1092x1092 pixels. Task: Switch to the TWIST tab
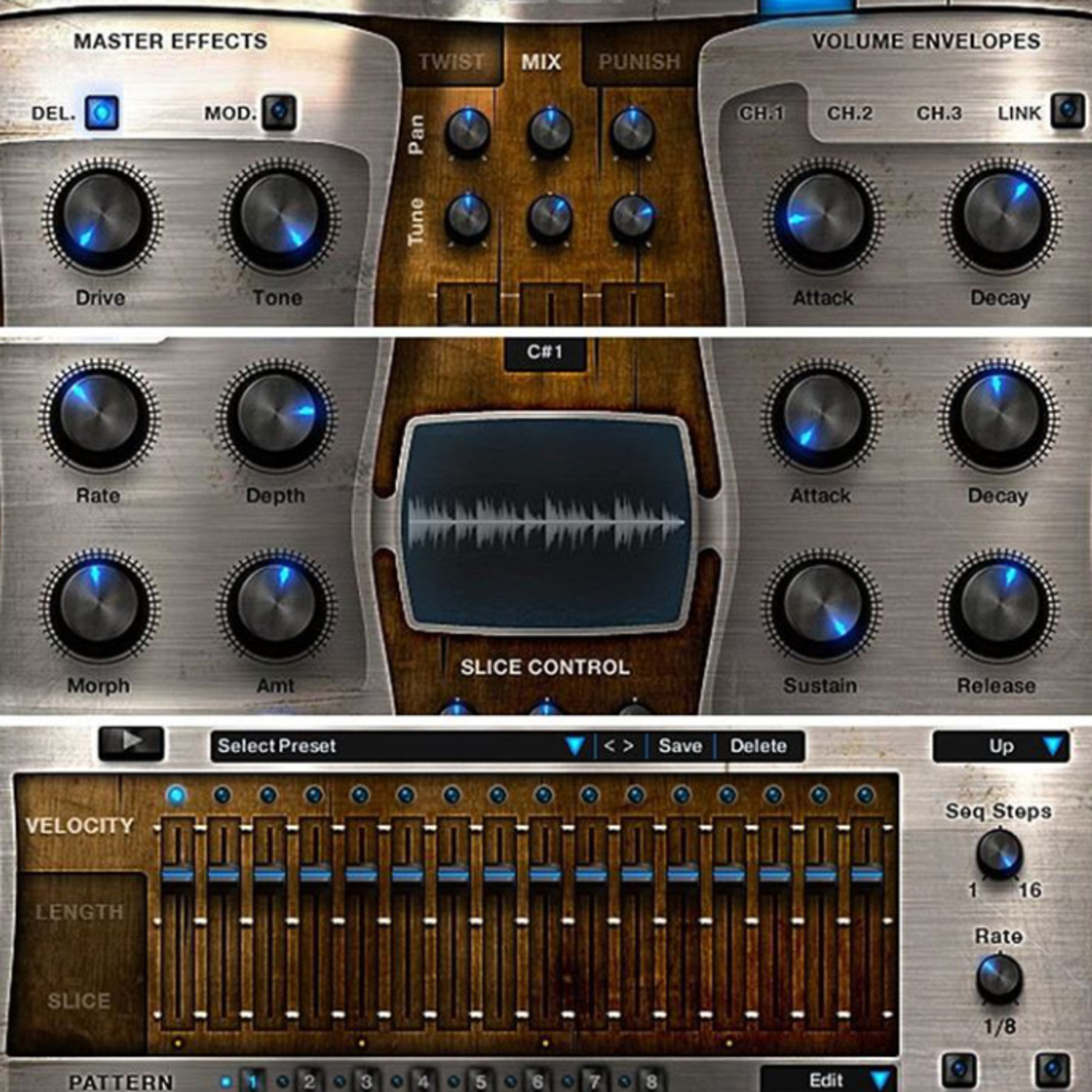pyautogui.click(x=451, y=62)
